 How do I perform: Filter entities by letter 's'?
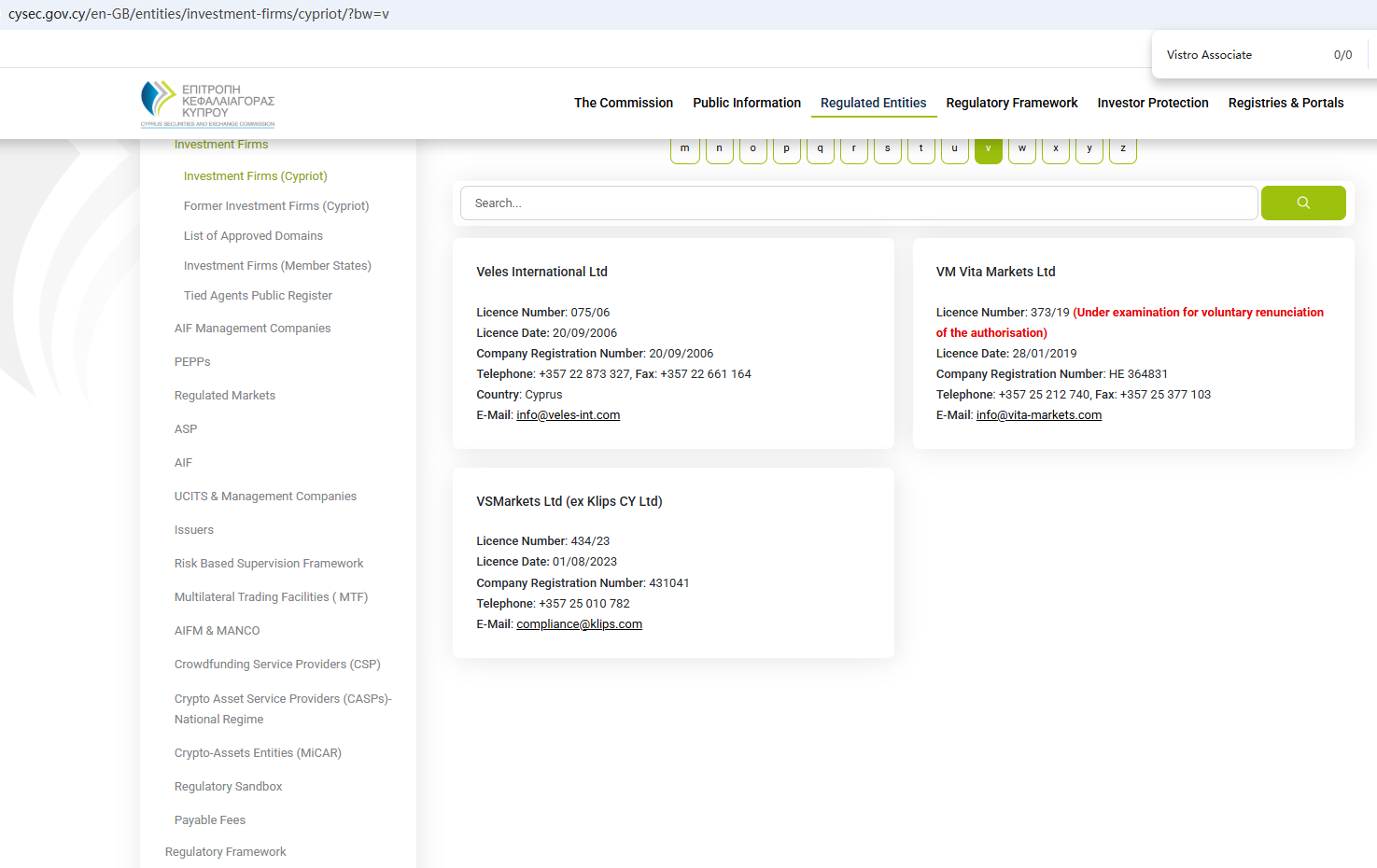[x=887, y=149]
